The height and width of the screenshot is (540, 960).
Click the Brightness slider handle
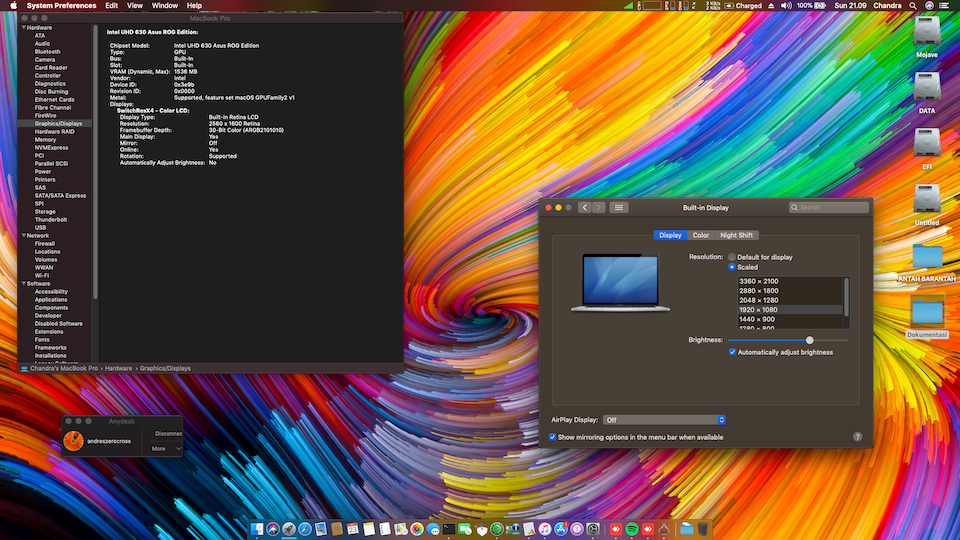click(x=810, y=340)
